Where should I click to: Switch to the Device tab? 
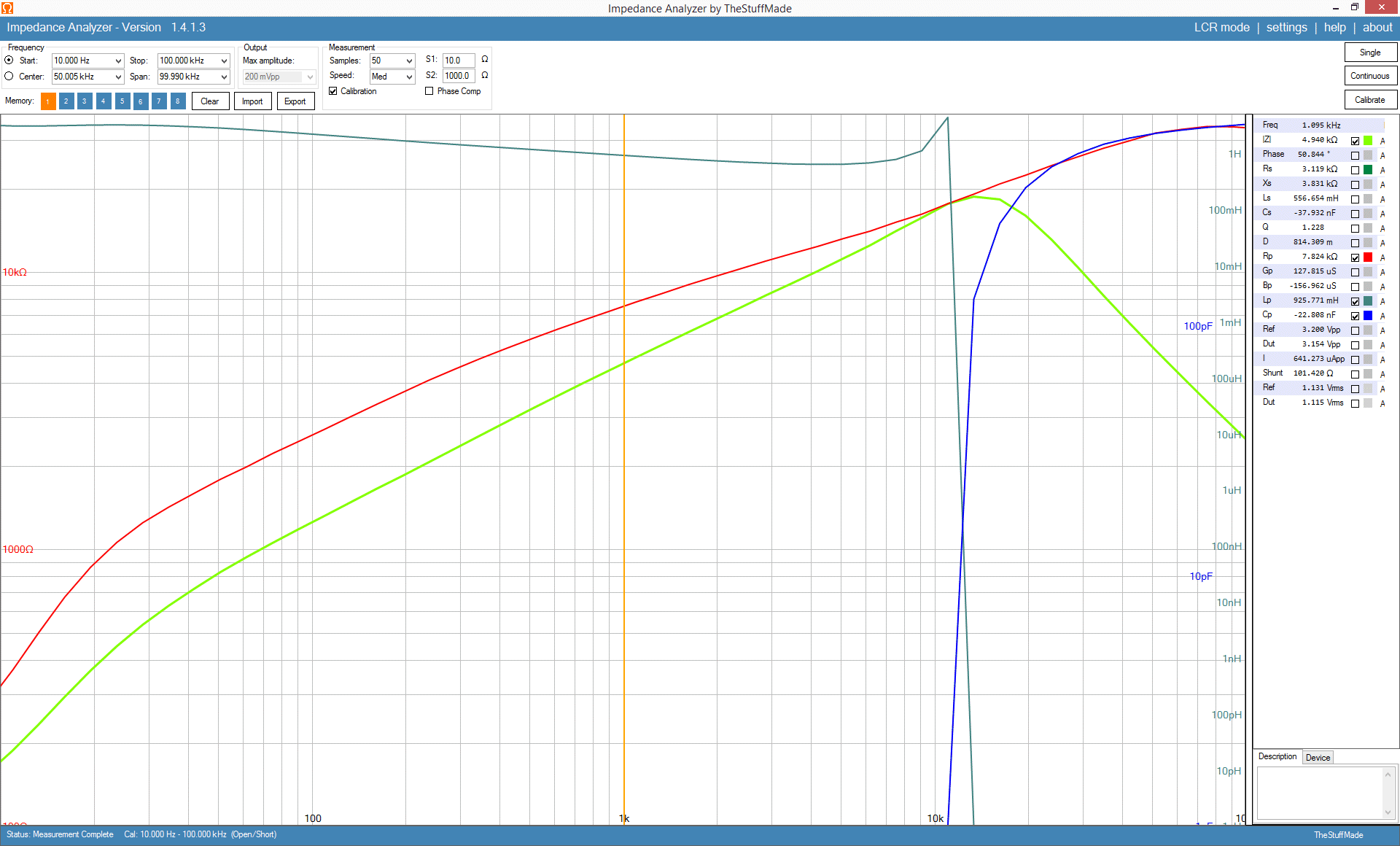click(x=1318, y=758)
